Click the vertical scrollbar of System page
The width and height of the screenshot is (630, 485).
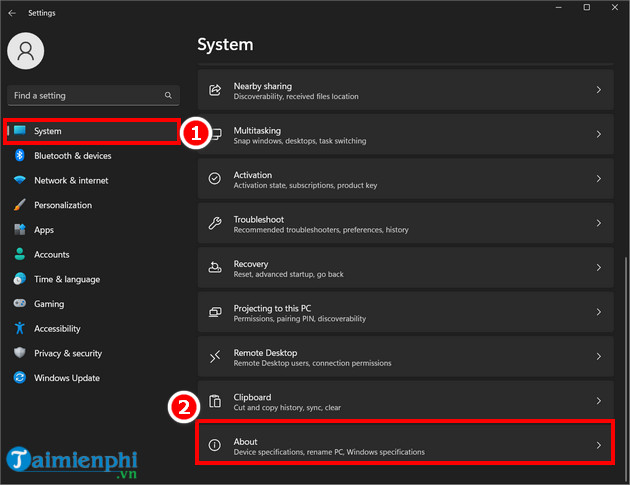pyautogui.click(x=626, y=367)
